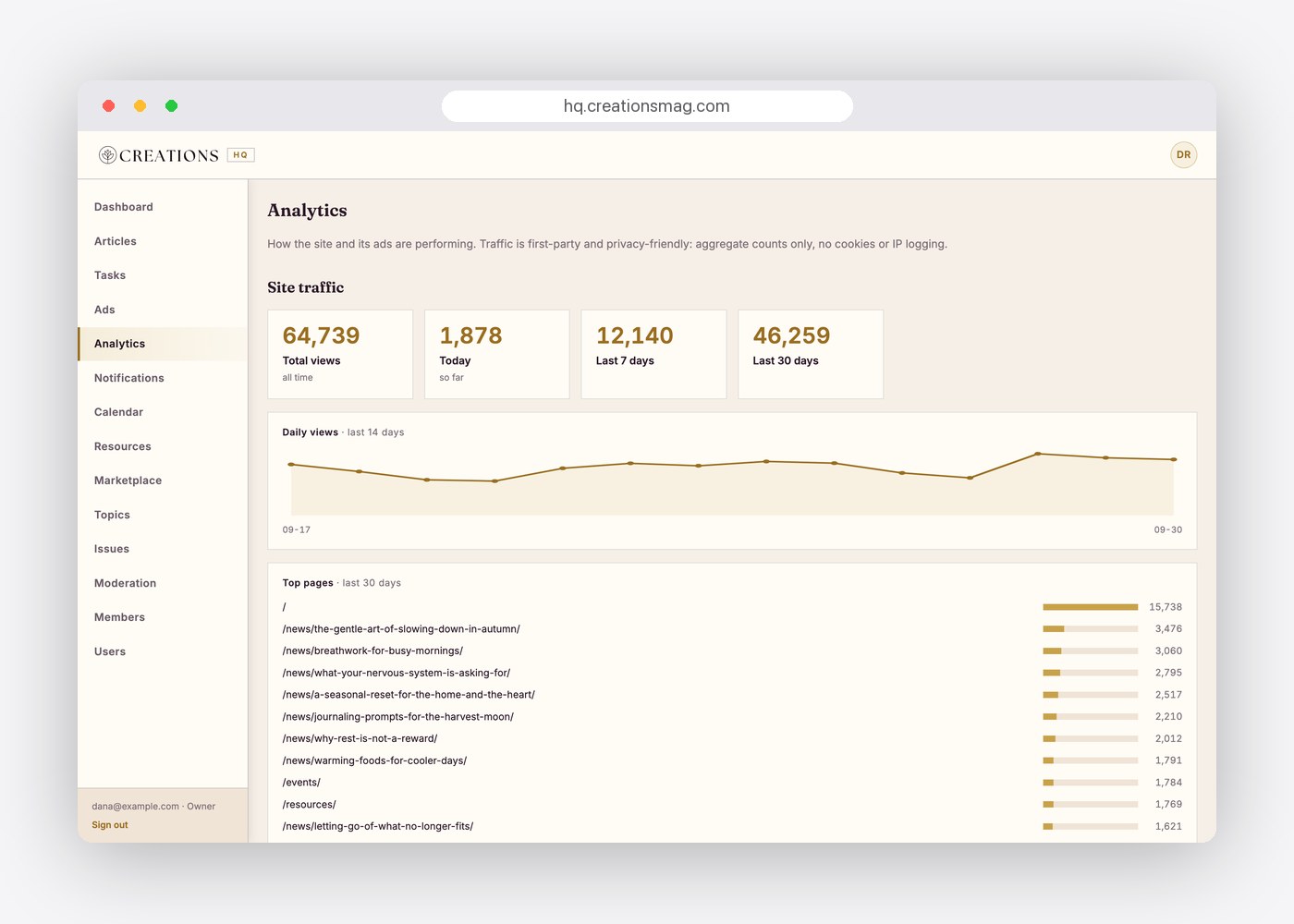Click the 09-30 chart date label
The width and height of the screenshot is (1294, 924).
(1168, 530)
